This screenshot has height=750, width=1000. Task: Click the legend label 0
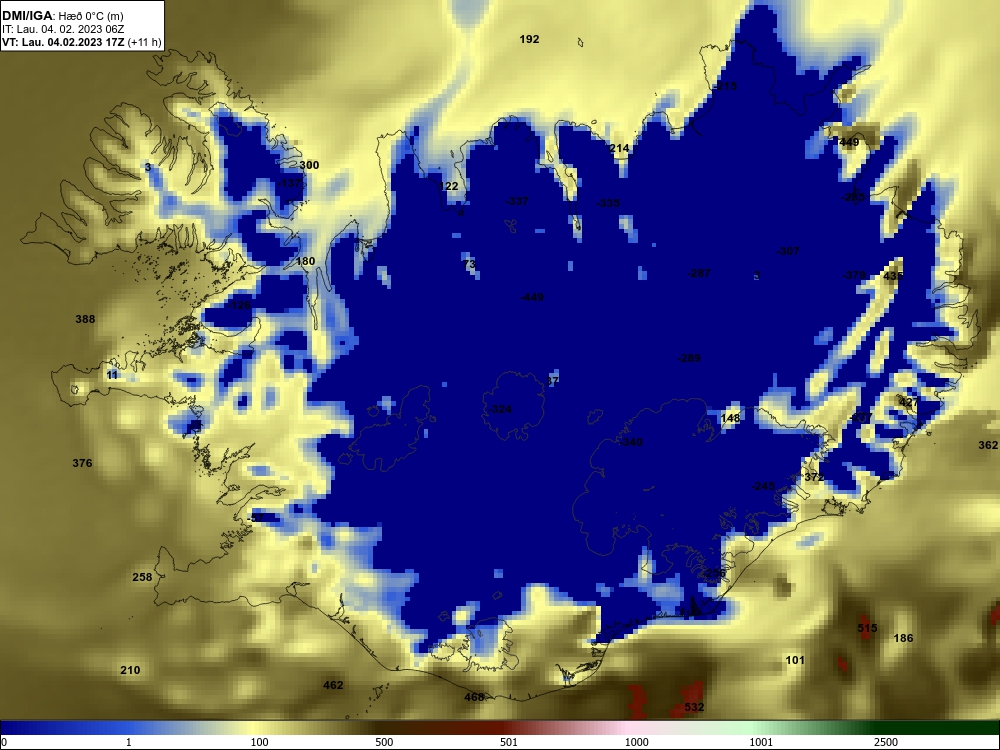click(x=4, y=742)
